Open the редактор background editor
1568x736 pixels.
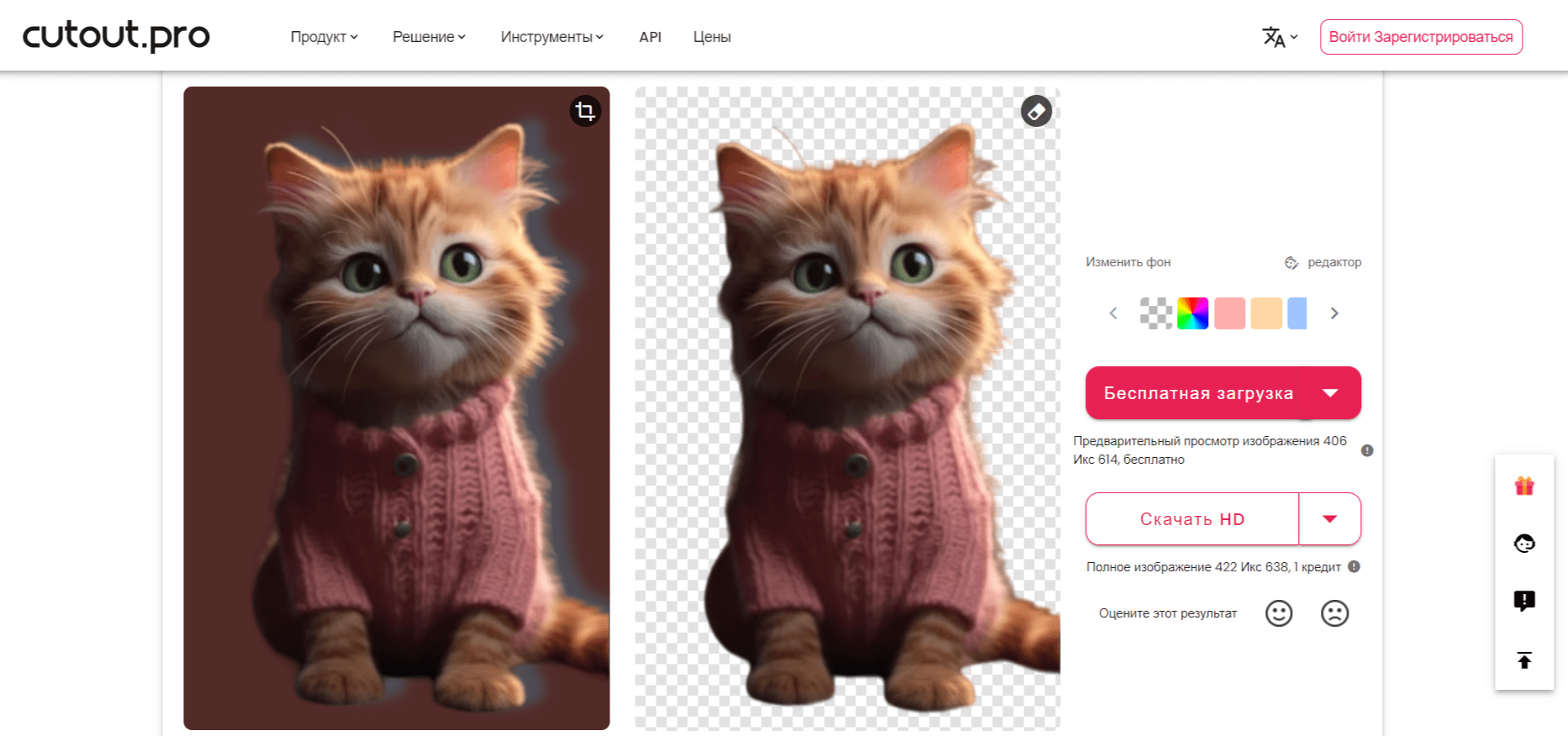[1323, 262]
